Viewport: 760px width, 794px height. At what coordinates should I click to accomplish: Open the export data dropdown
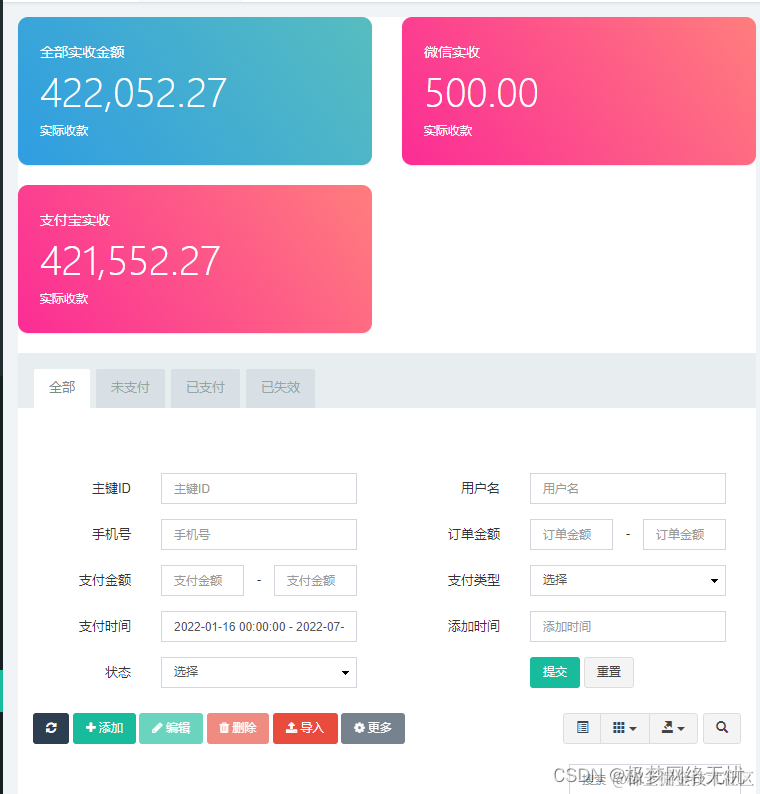tap(673, 728)
